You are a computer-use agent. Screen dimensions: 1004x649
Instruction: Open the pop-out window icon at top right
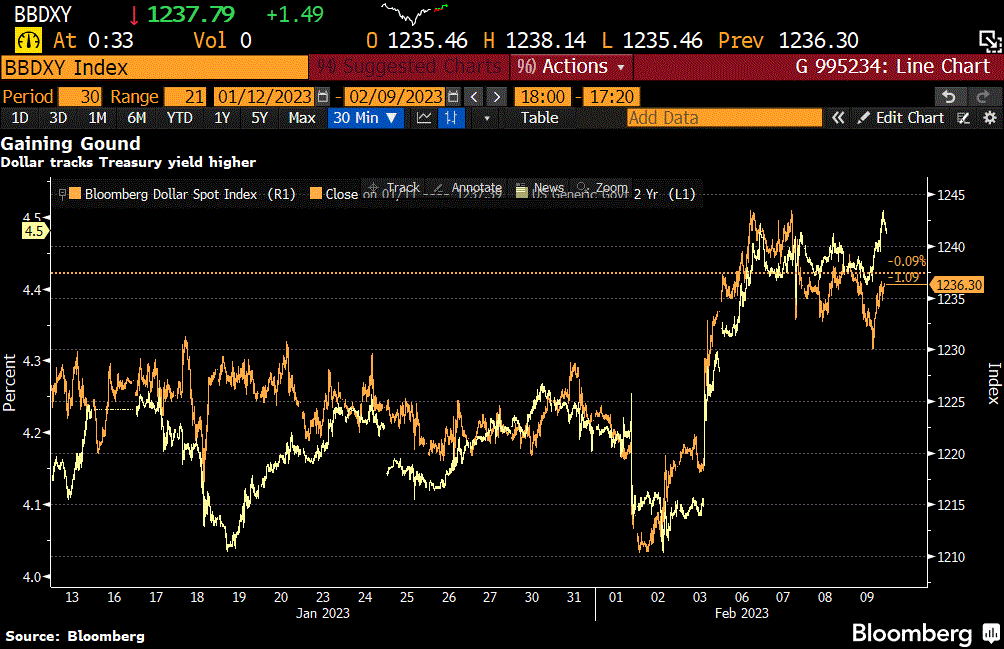tap(990, 41)
